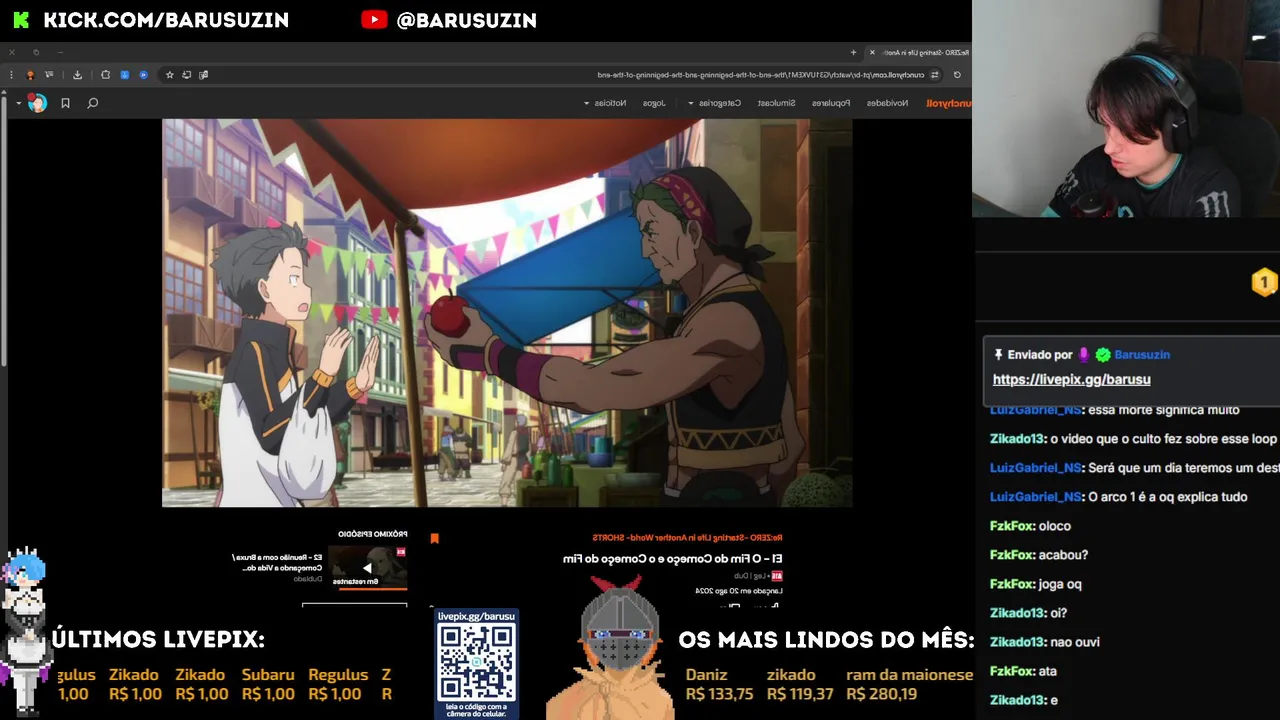Click the streamer webcam feed
The height and width of the screenshot is (720, 1280).
[1126, 108]
